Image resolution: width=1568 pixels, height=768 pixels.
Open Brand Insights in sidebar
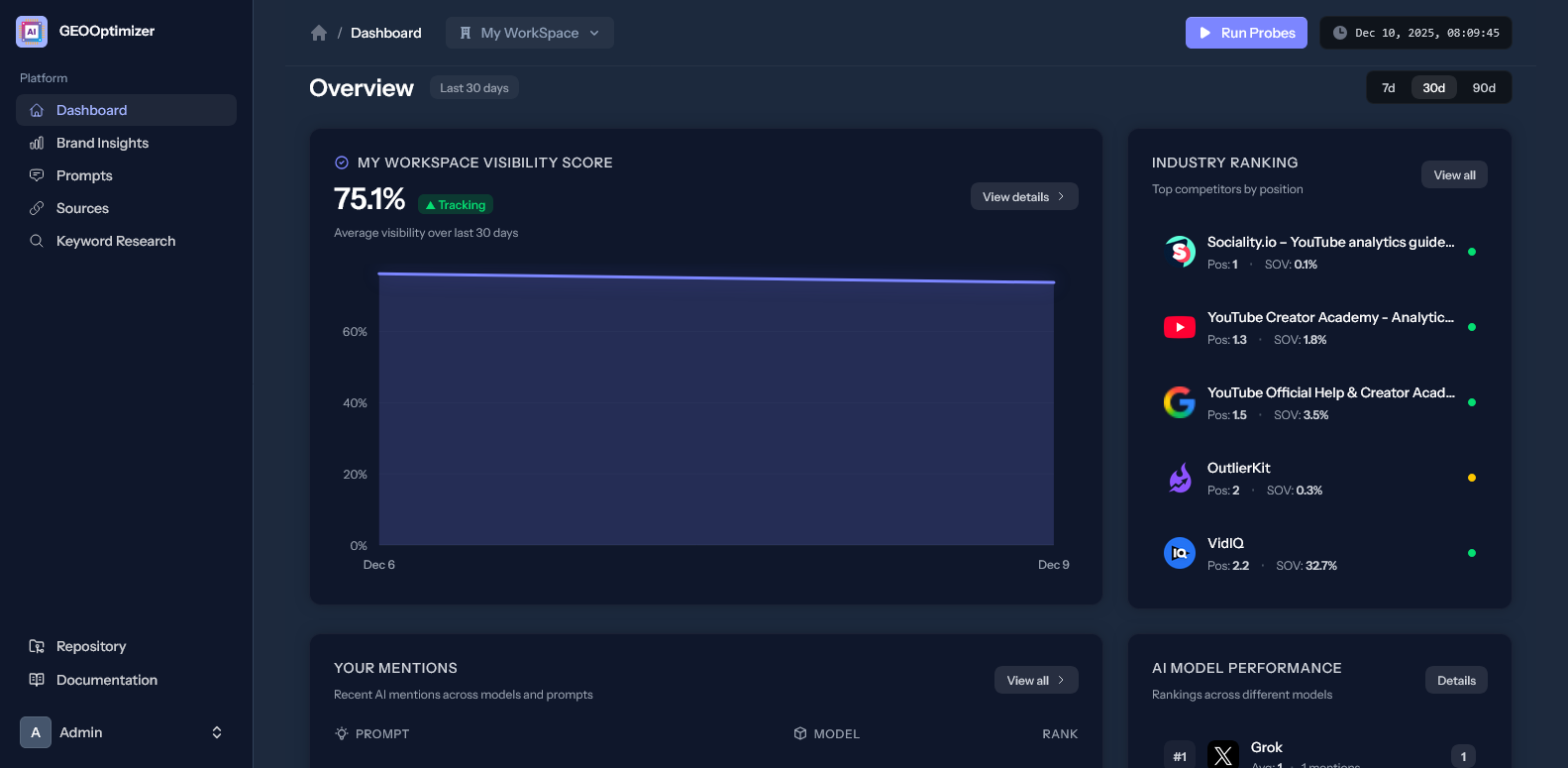point(102,143)
